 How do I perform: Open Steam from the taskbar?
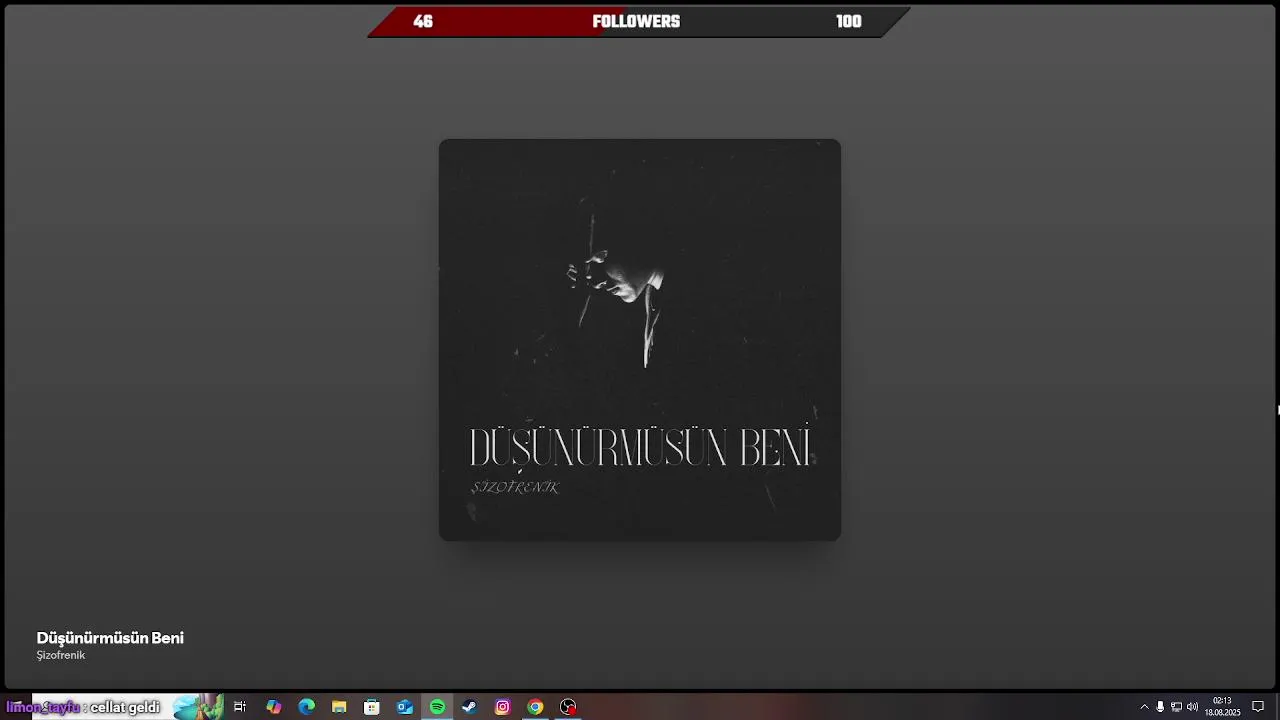pyautogui.click(x=470, y=707)
